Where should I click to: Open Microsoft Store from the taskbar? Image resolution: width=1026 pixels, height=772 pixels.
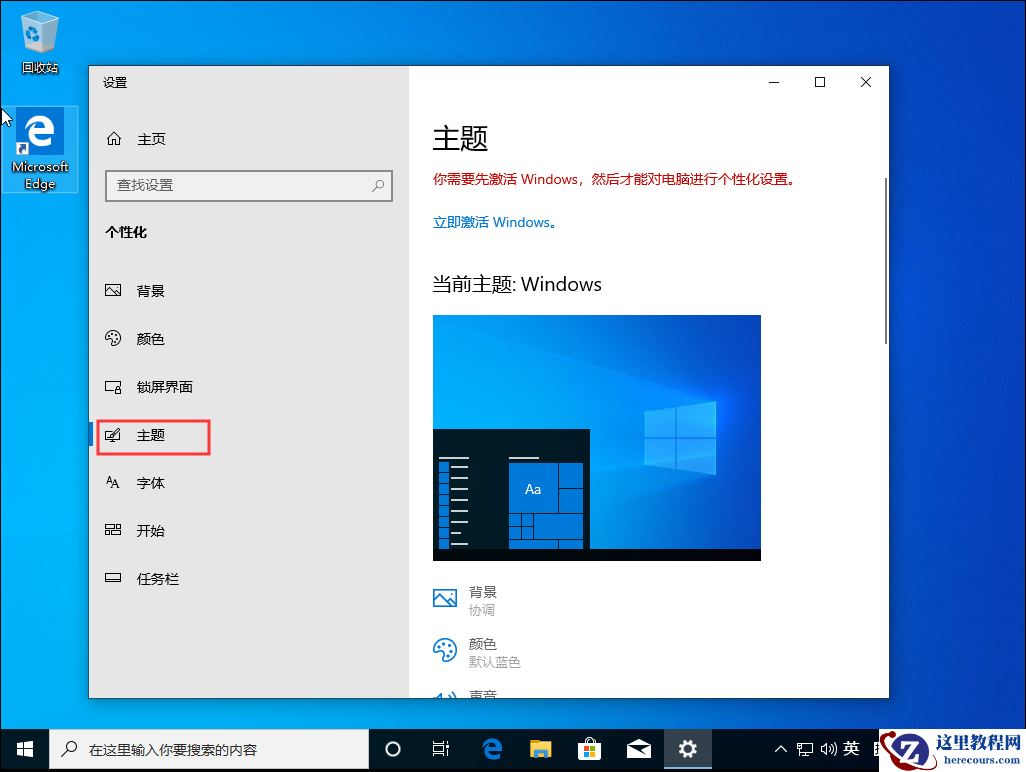coord(589,748)
